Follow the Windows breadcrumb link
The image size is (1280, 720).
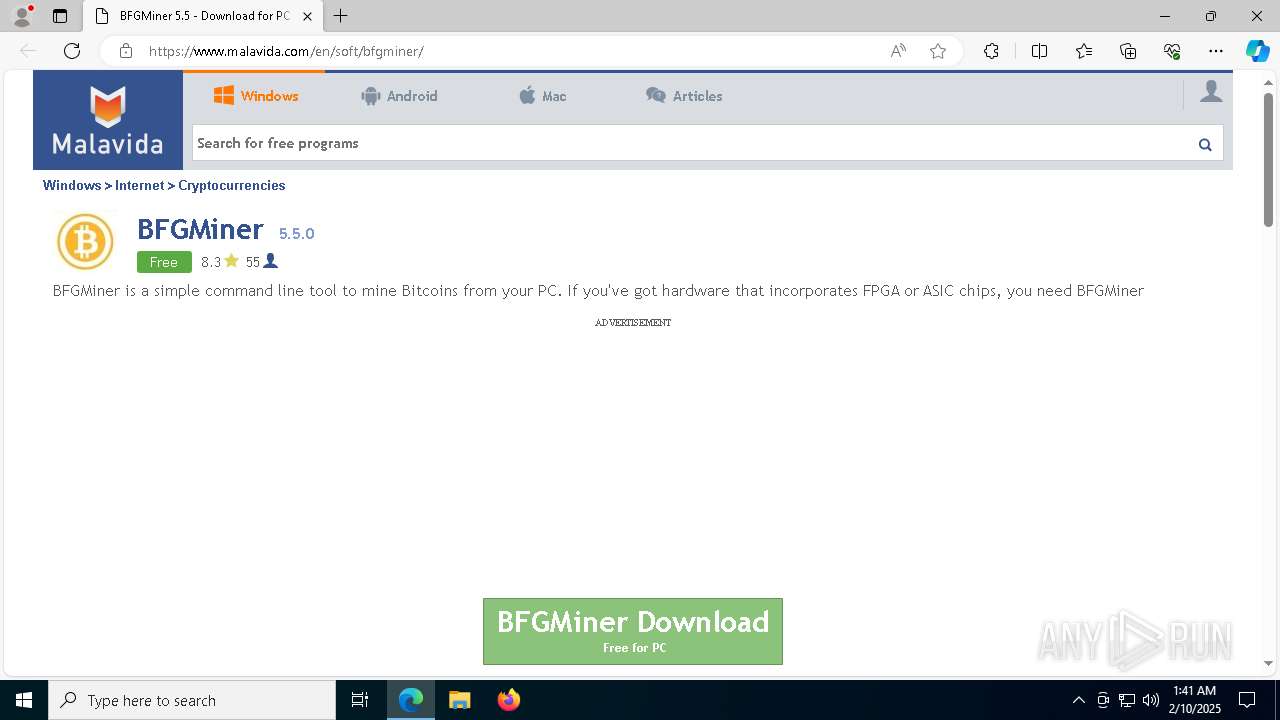[72, 185]
